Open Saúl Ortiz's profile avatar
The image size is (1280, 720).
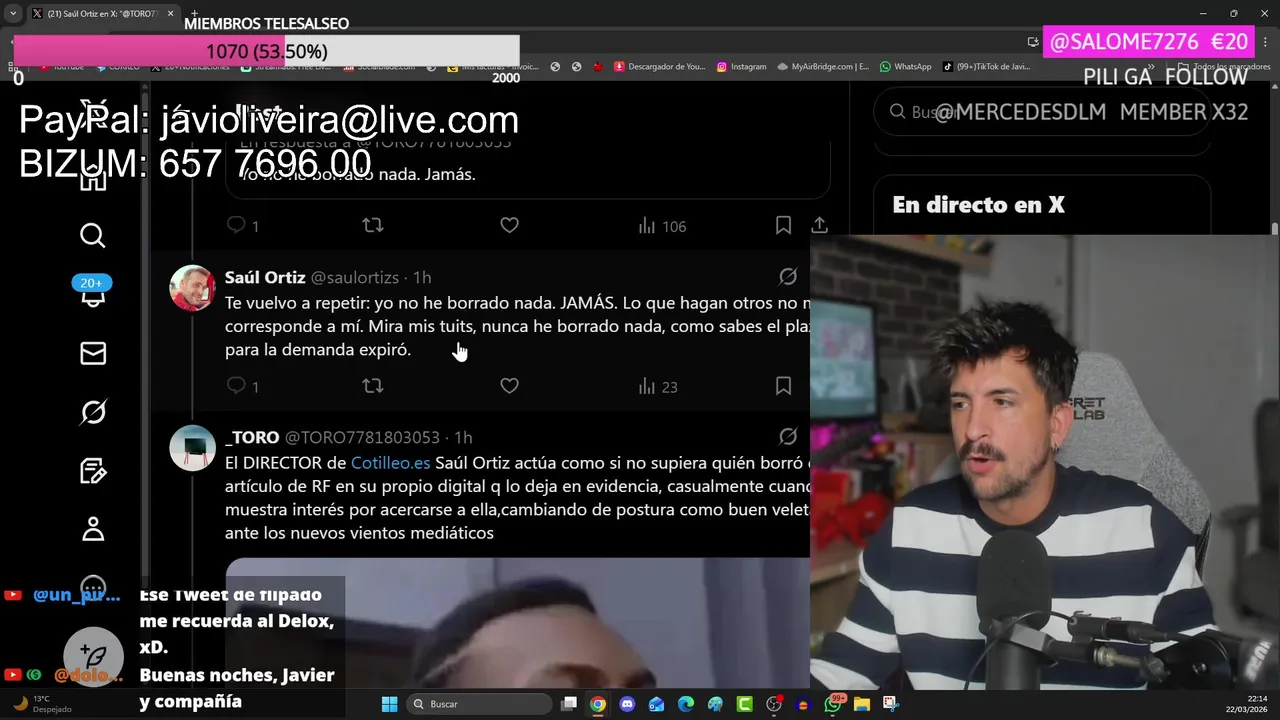click(192, 288)
